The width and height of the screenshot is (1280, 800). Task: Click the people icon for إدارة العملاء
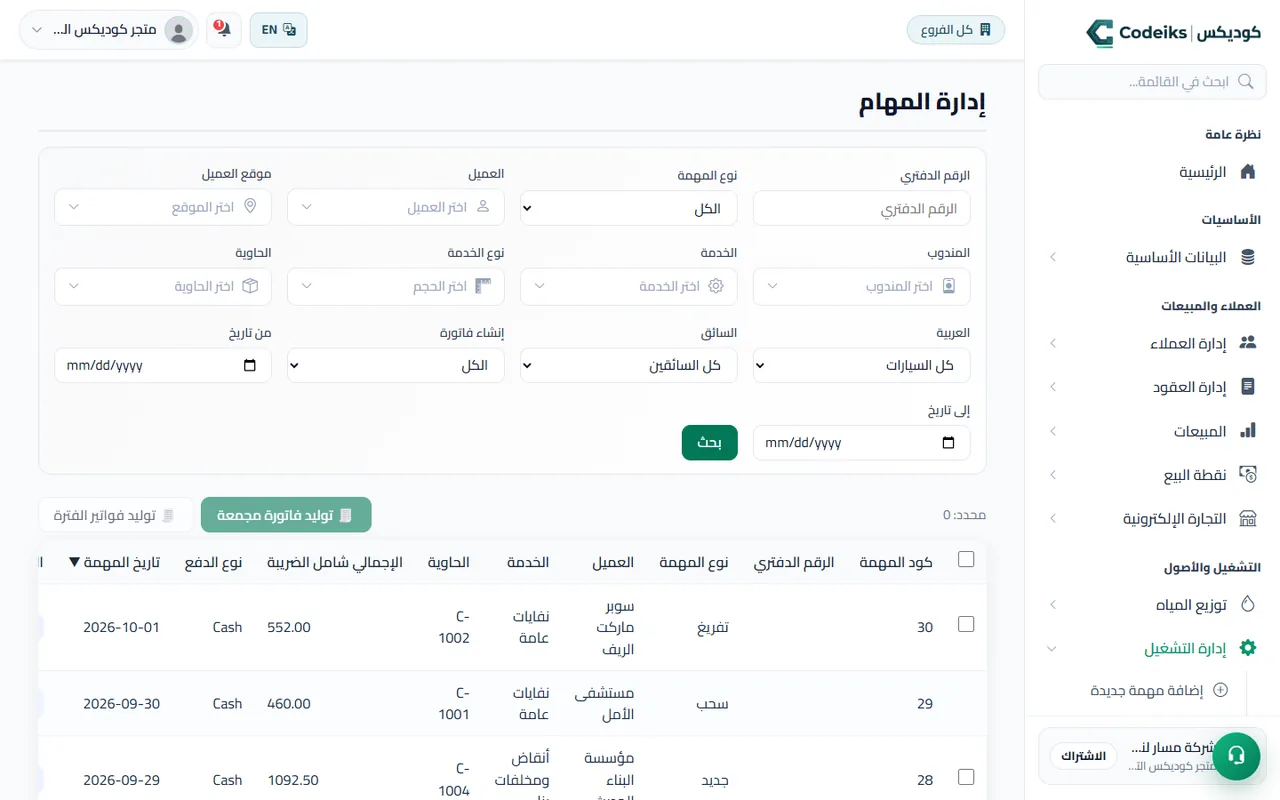pos(1247,343)
